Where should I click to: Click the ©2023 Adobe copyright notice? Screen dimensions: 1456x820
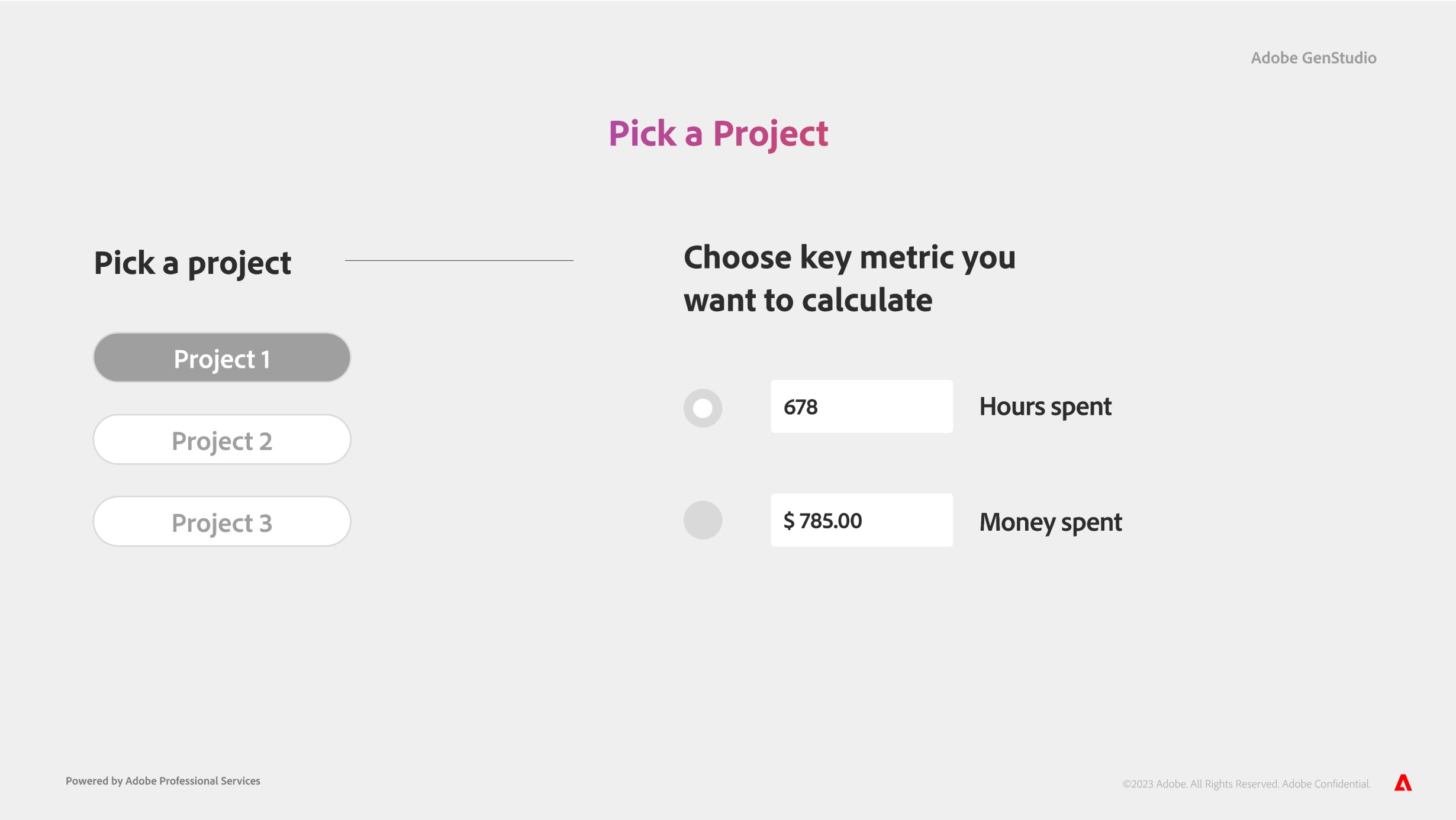[1201, 784]
